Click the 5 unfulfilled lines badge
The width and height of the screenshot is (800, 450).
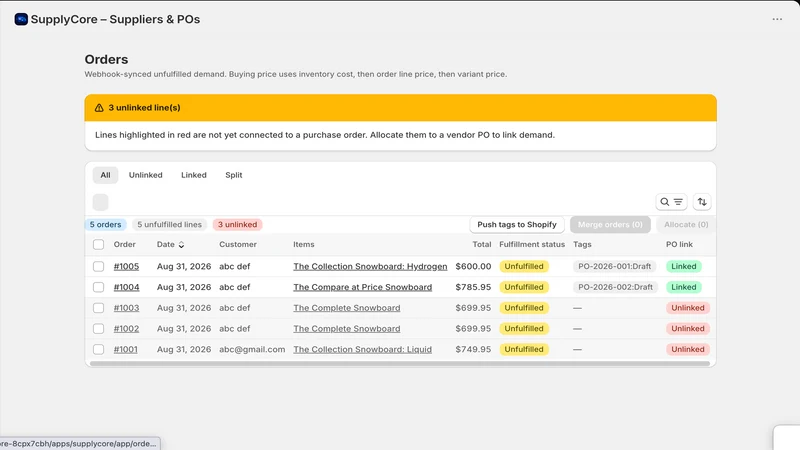pos(169,224)
